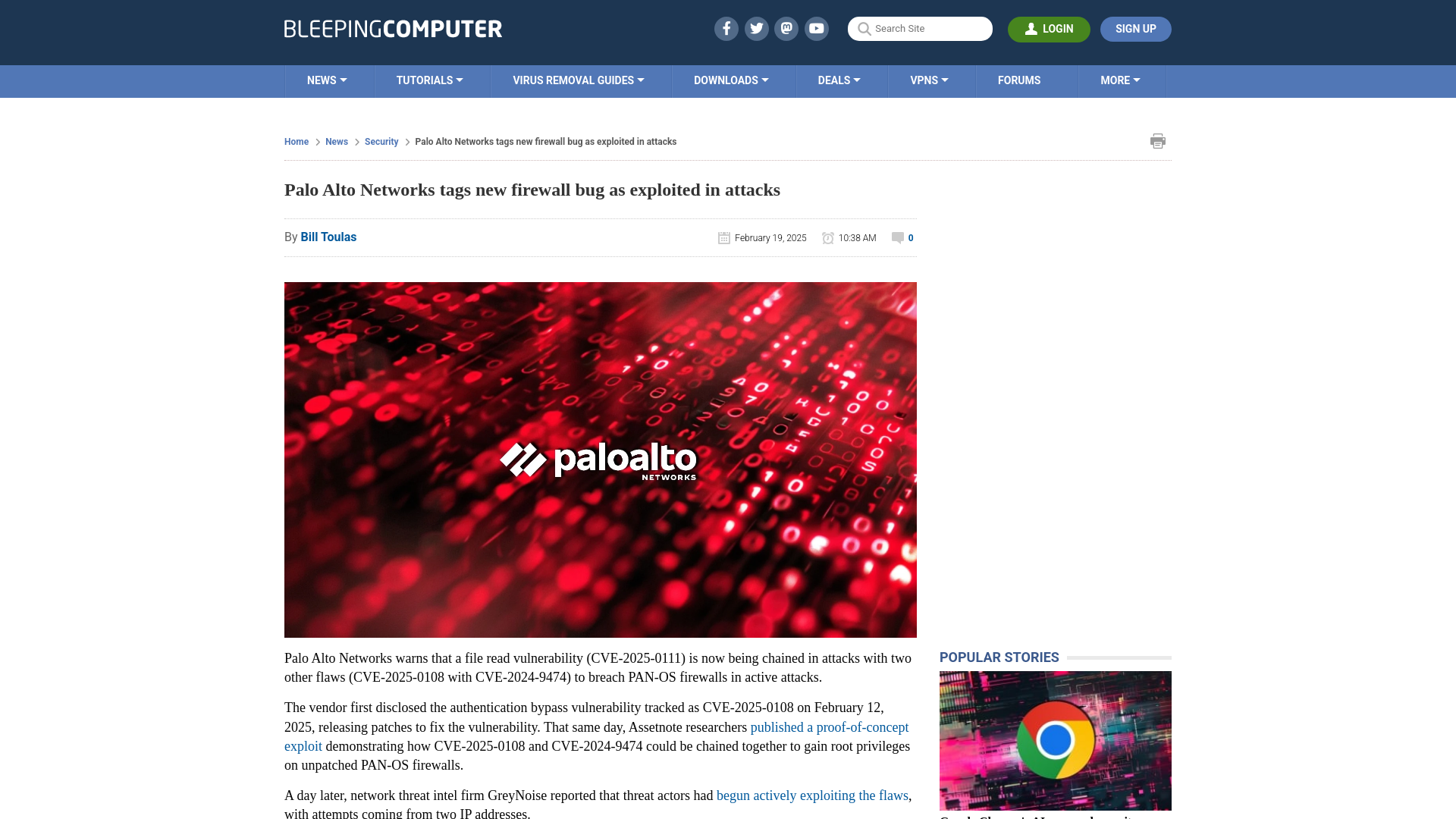Visit BleepingComputer Mastodon page
1456x819 pixels.
tap(787, 28)
